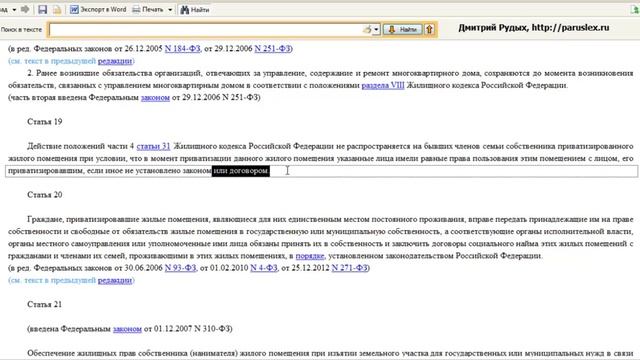The image size is (640, 360).
Task: Open законом link dated 01.12.2007
Action: coord(127,329)
